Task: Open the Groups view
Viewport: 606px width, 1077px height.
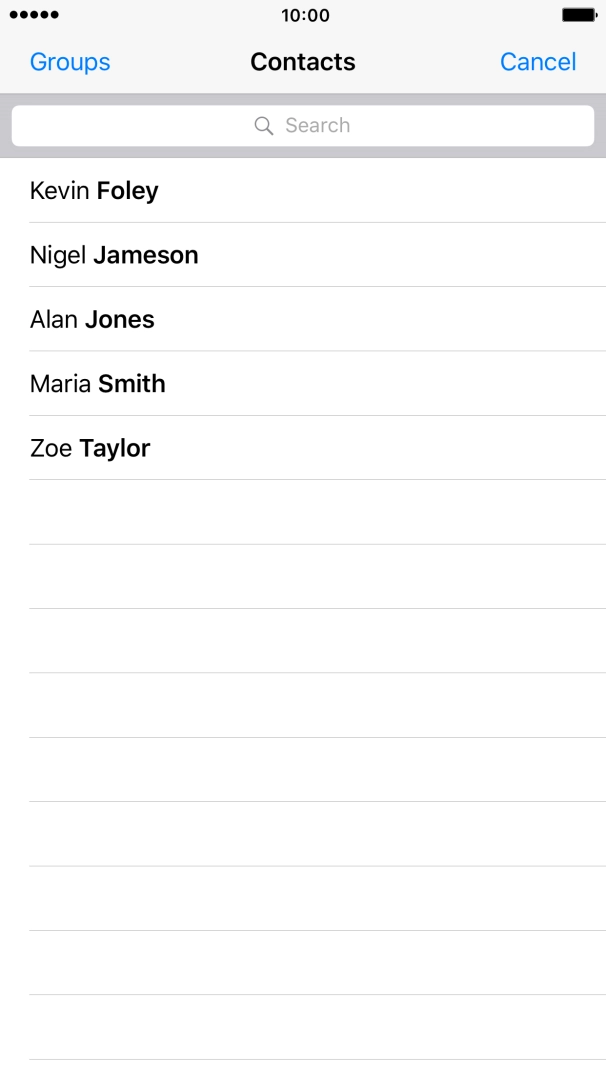Action: pyautogui.click(x=70, y=62)
